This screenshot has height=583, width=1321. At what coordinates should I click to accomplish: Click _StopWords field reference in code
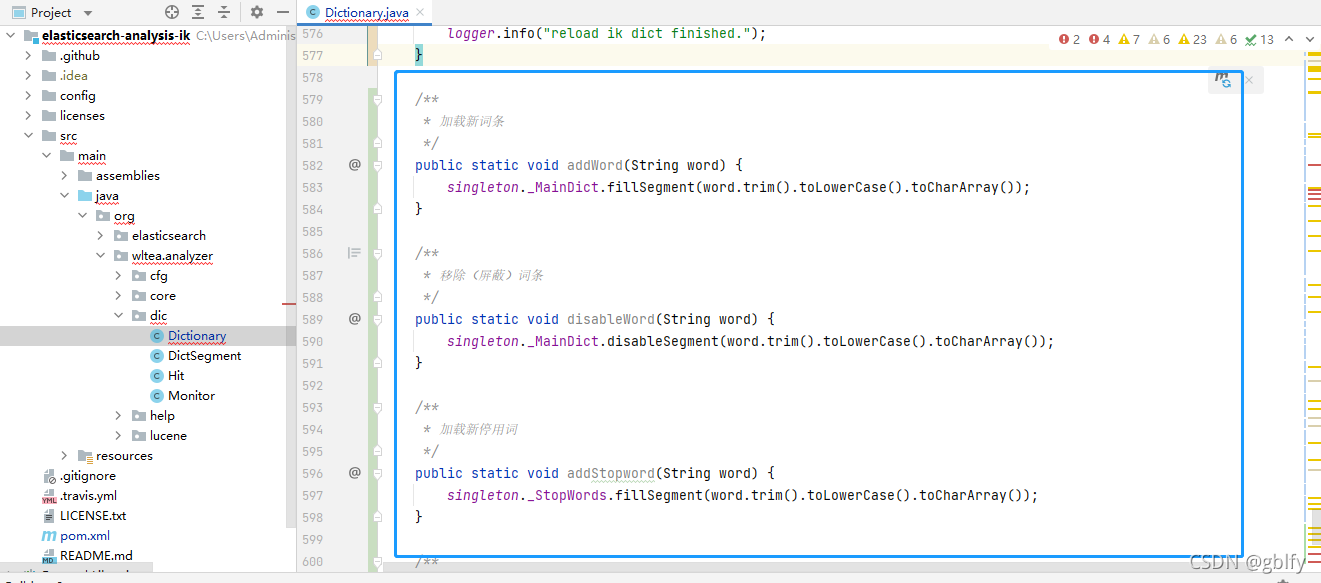click(x=566, y=495)
